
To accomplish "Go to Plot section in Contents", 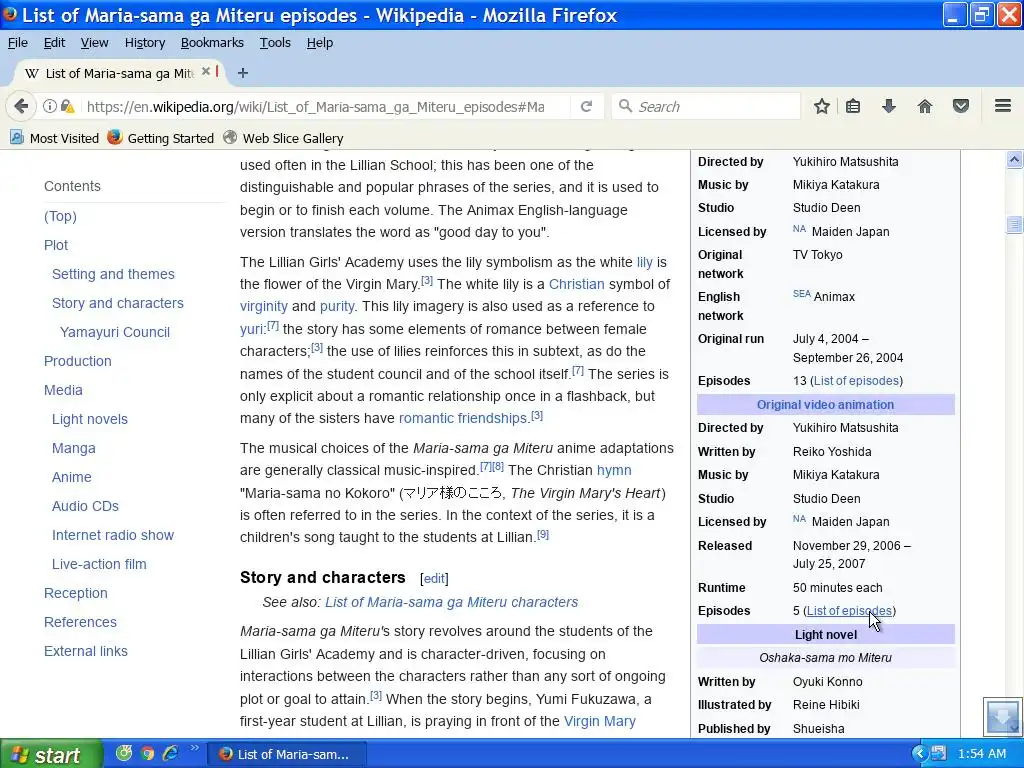I will [x=56, y=245].
